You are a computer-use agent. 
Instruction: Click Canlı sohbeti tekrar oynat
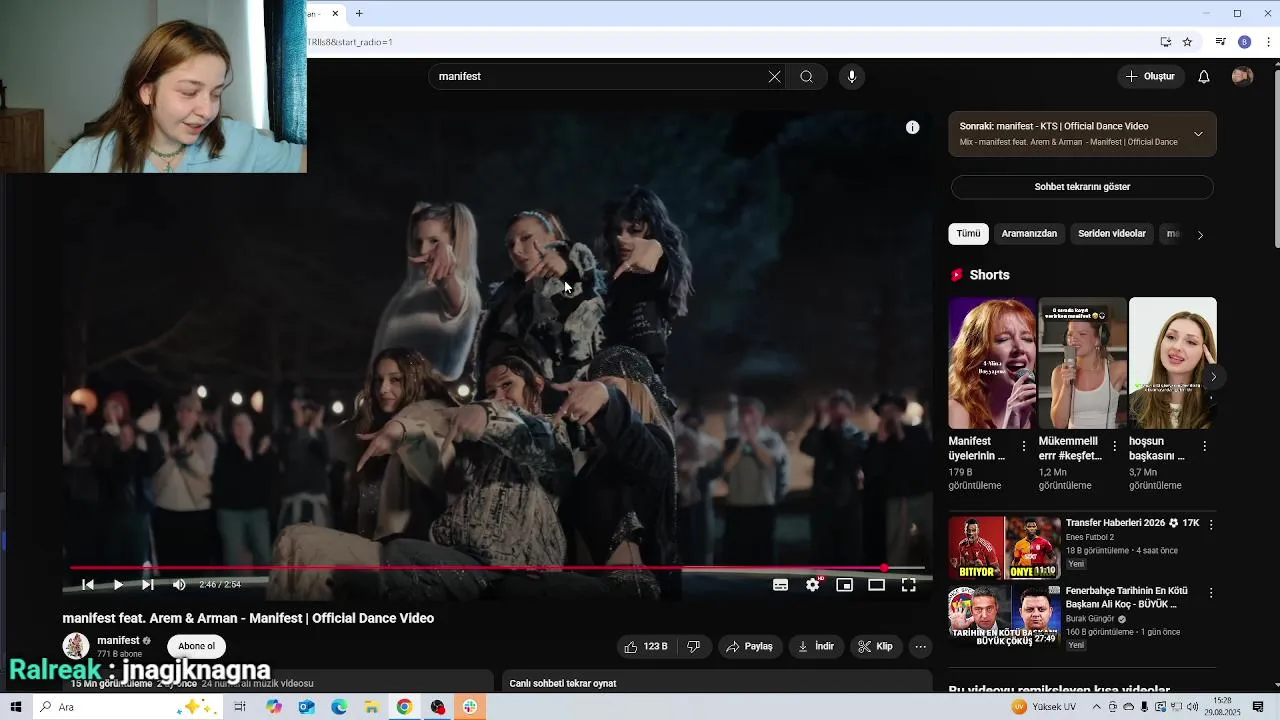click(x=563, y=684)
